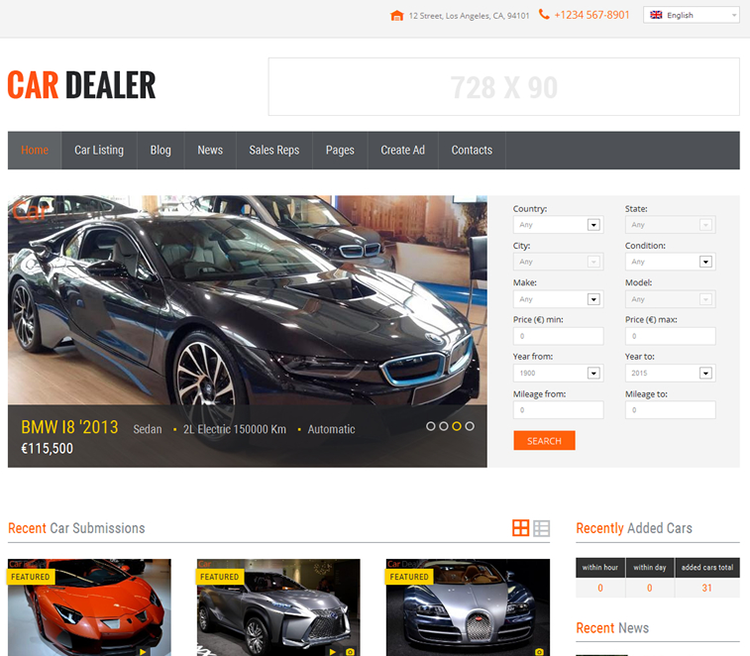Click the address 12 Street, Los Angeles text
750x656 pixels.
(x=469, y=16)
